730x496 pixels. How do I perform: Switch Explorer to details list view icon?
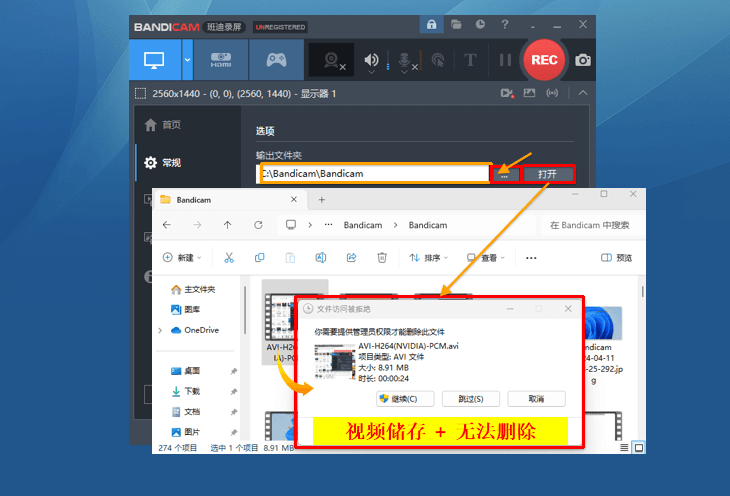pyautogui.click(x=624, y=448)
